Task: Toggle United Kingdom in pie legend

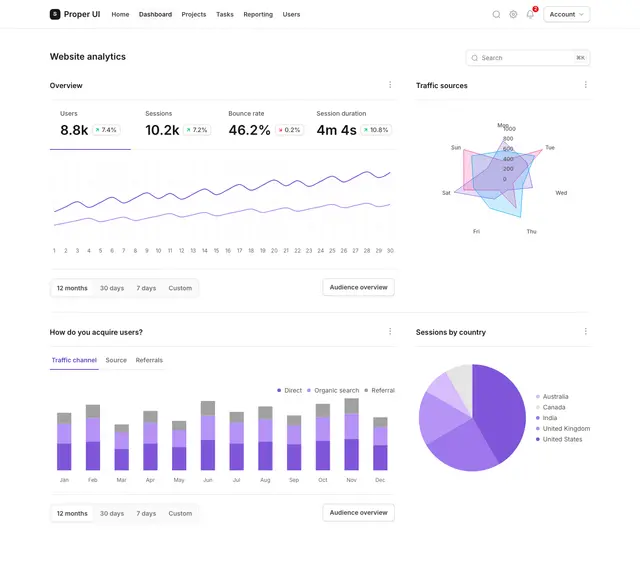Action: tap(563, 428)
